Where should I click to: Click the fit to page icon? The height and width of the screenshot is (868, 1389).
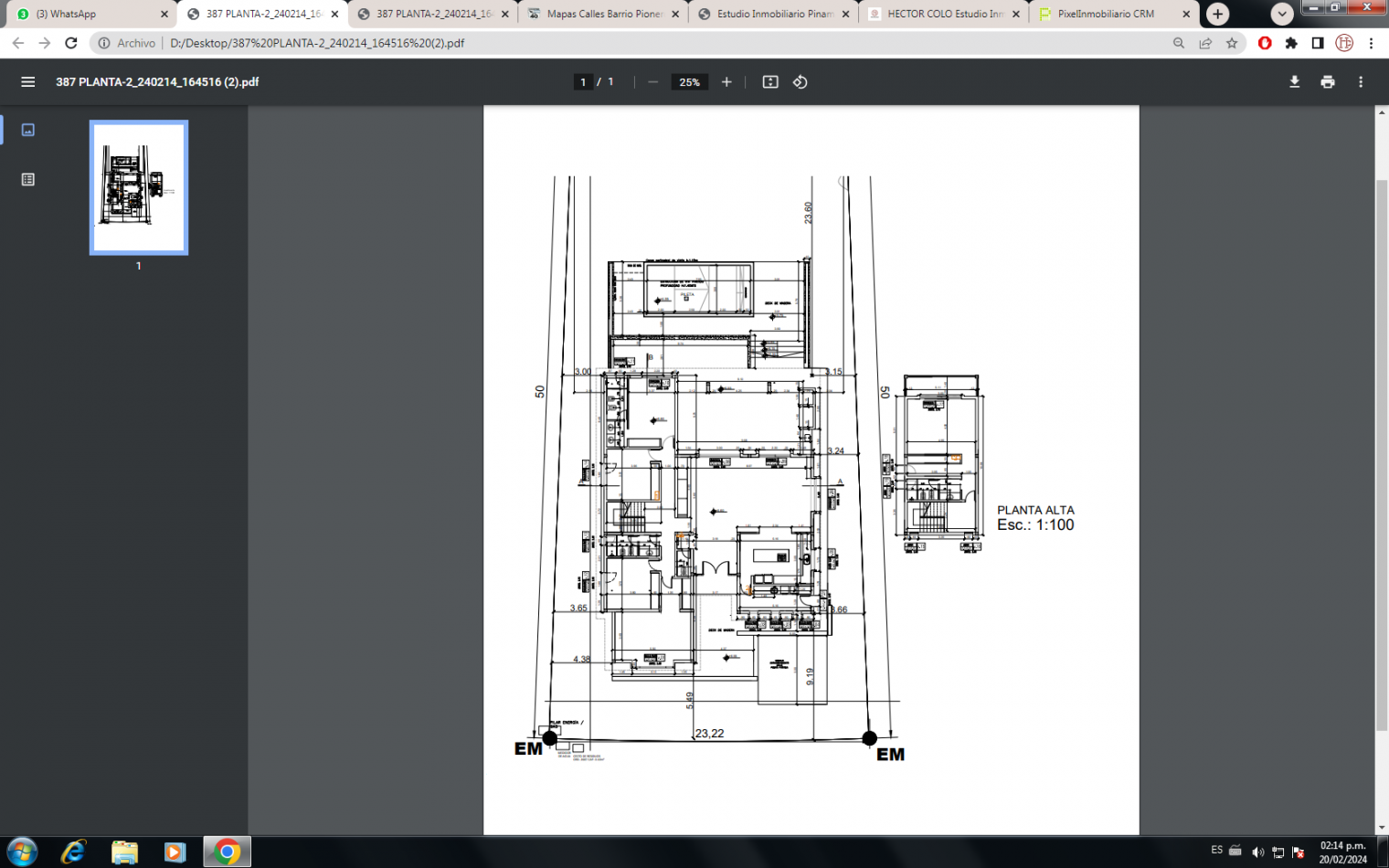click(x=770, y=82)
